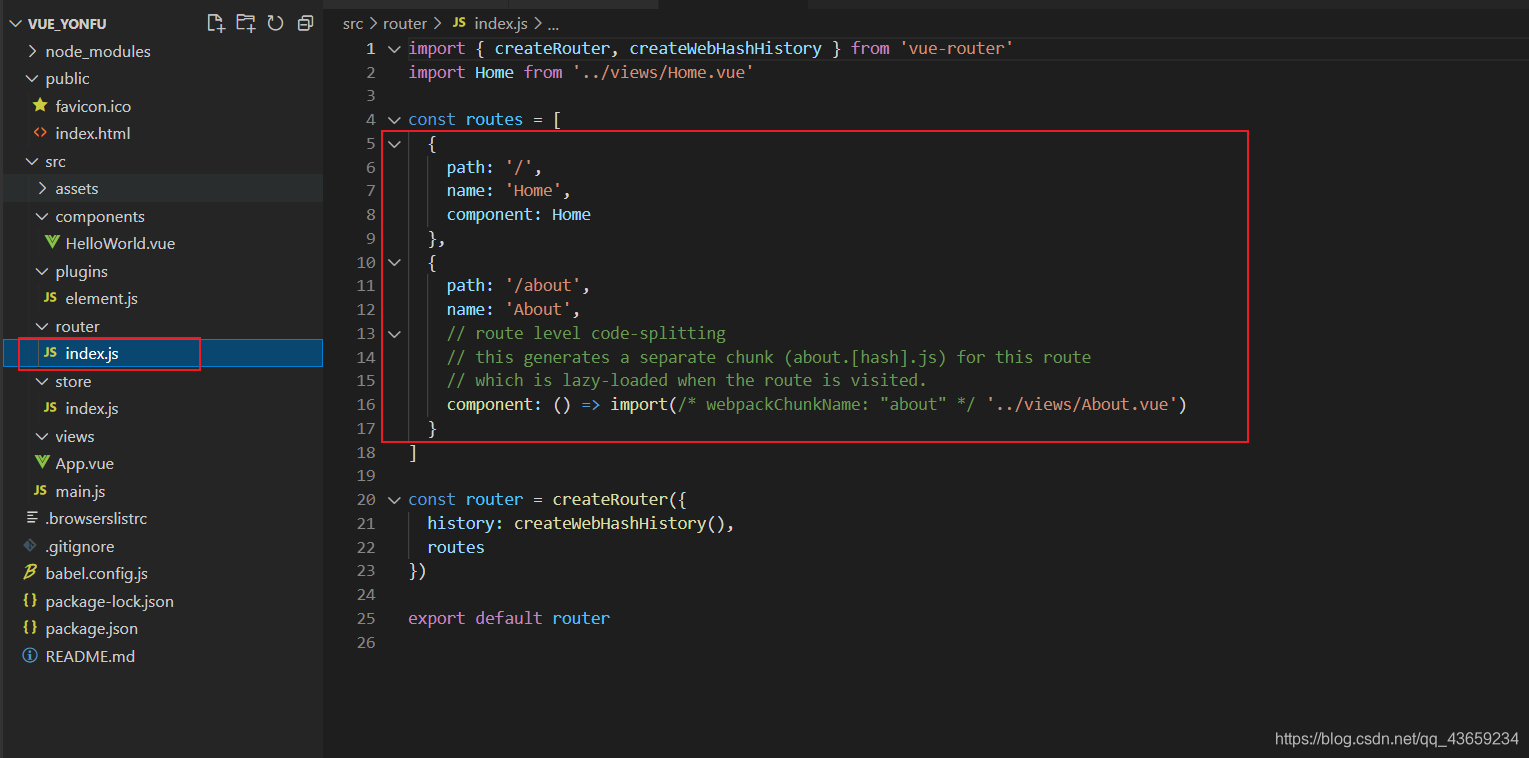Image resolution: width=1529 pixels, height=758 pixels.
Task: Collapse the src folder
Action: [32, 161]
